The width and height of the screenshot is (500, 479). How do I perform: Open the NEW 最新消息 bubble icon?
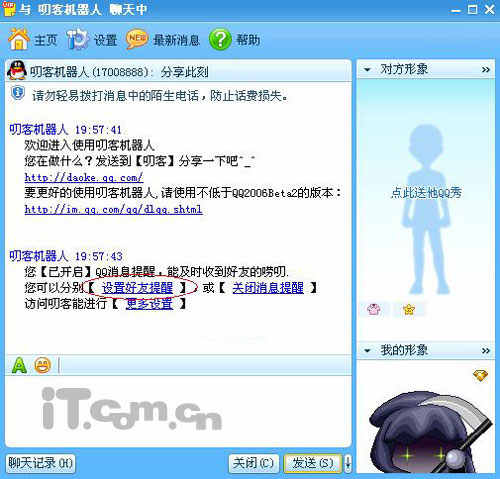tap(137, 39)
